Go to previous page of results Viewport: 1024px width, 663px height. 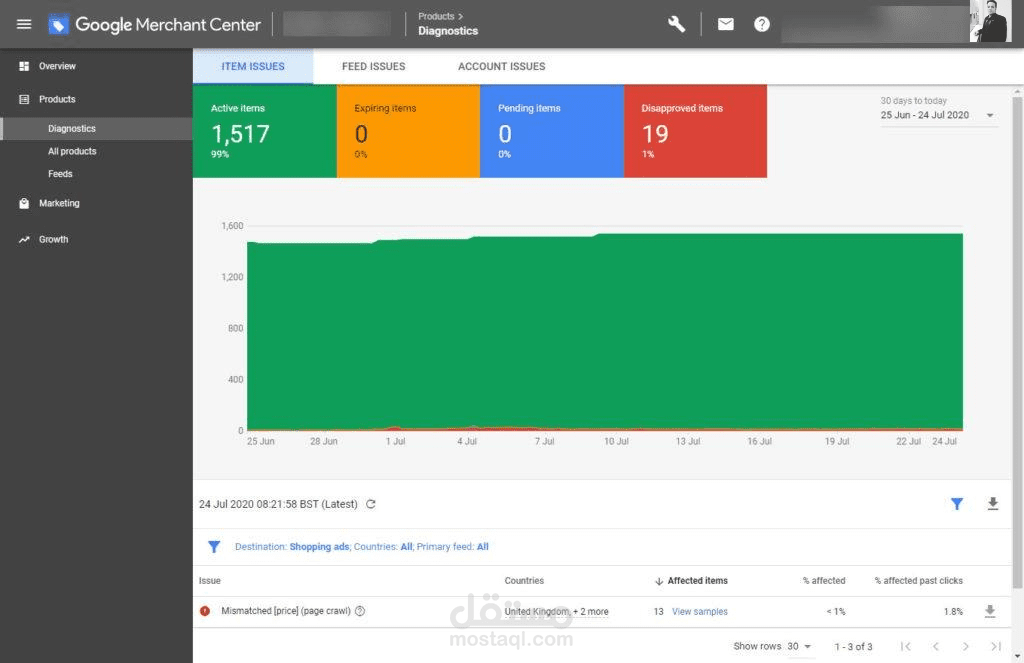pyautogui.click(x=936, y=646)
